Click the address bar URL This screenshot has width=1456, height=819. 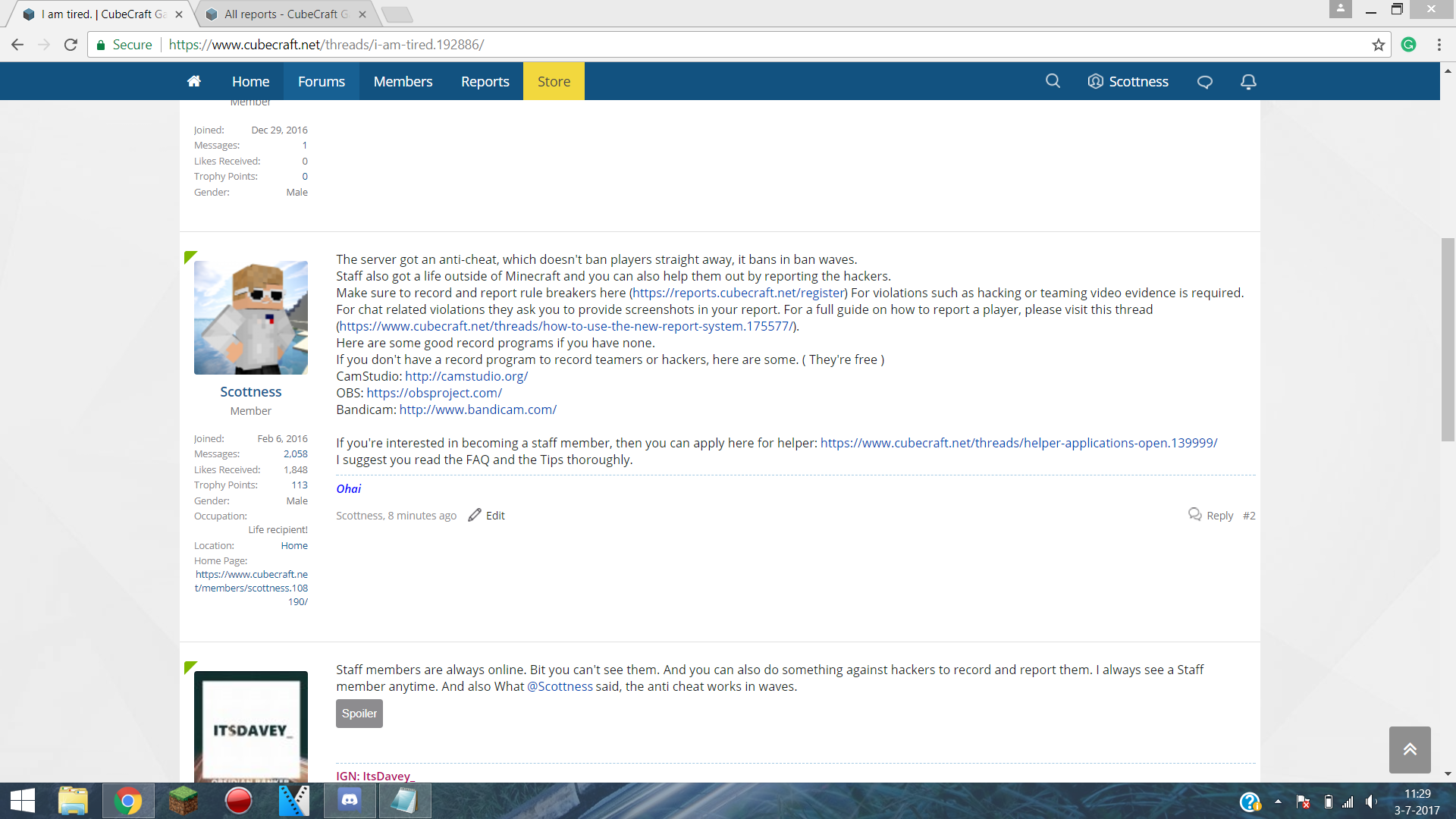click(x=326, y=45)
